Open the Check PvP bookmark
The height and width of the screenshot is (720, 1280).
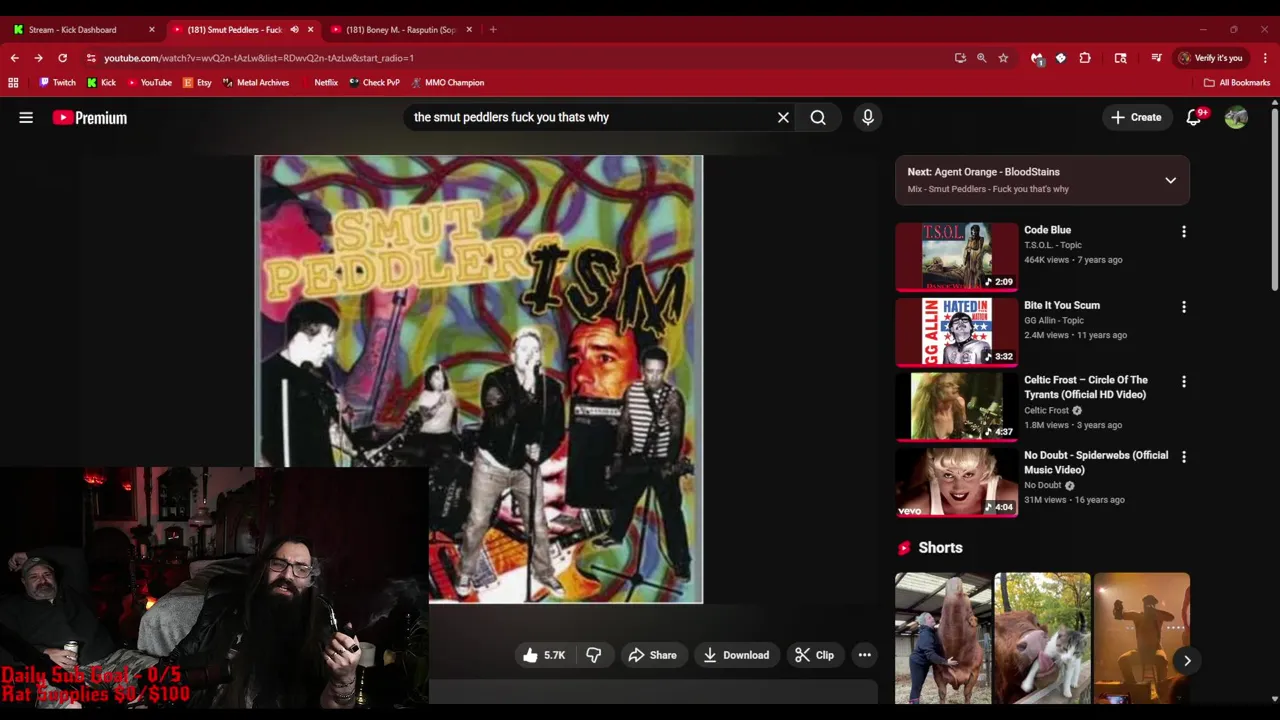[x=374, y=83]
